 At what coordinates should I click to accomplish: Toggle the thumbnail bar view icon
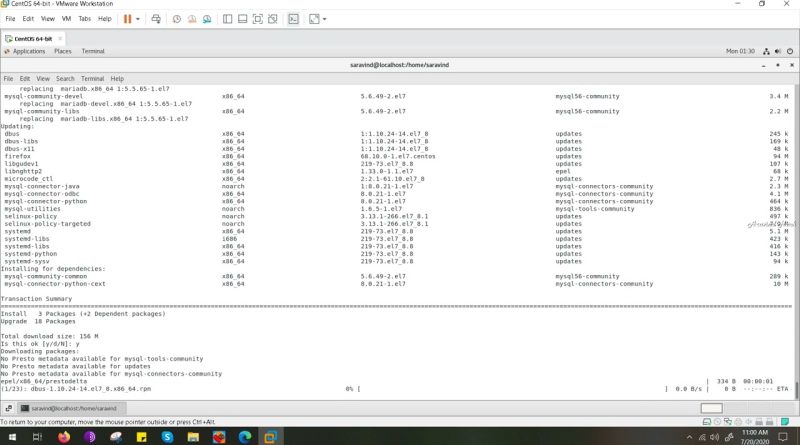click(x=242, y=19)
